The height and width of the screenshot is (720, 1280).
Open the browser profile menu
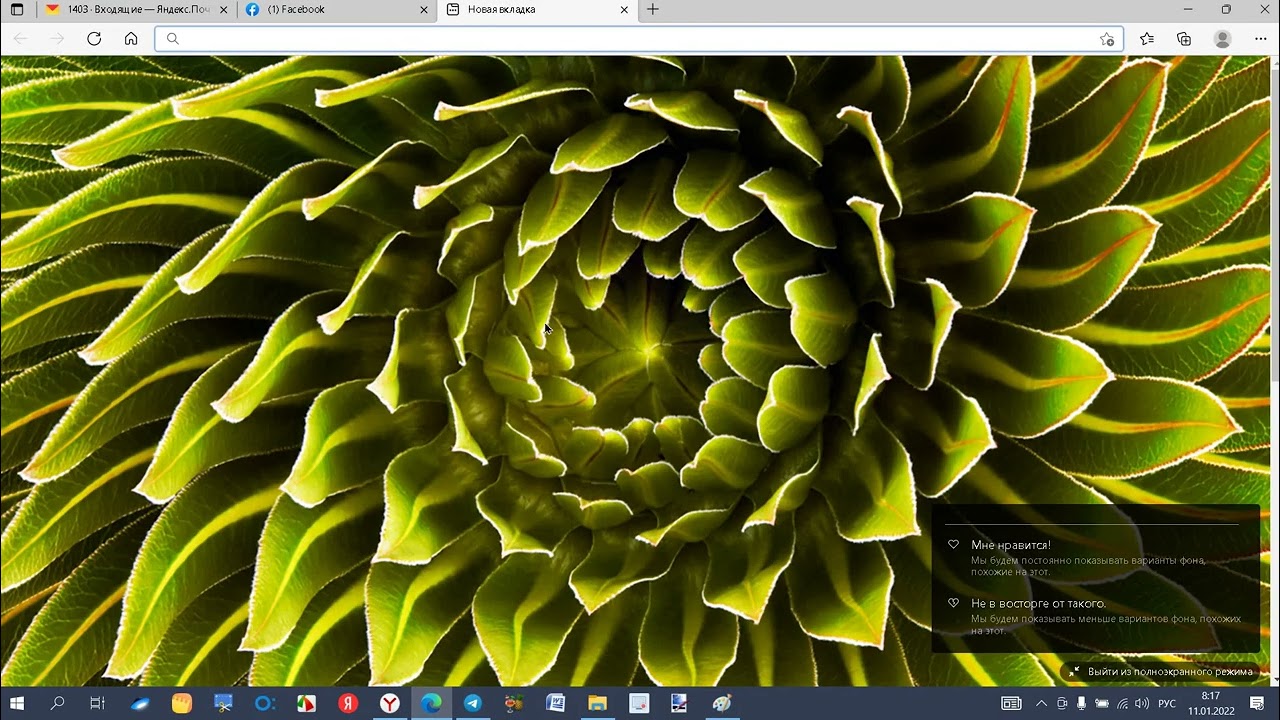click(1222, 39)
